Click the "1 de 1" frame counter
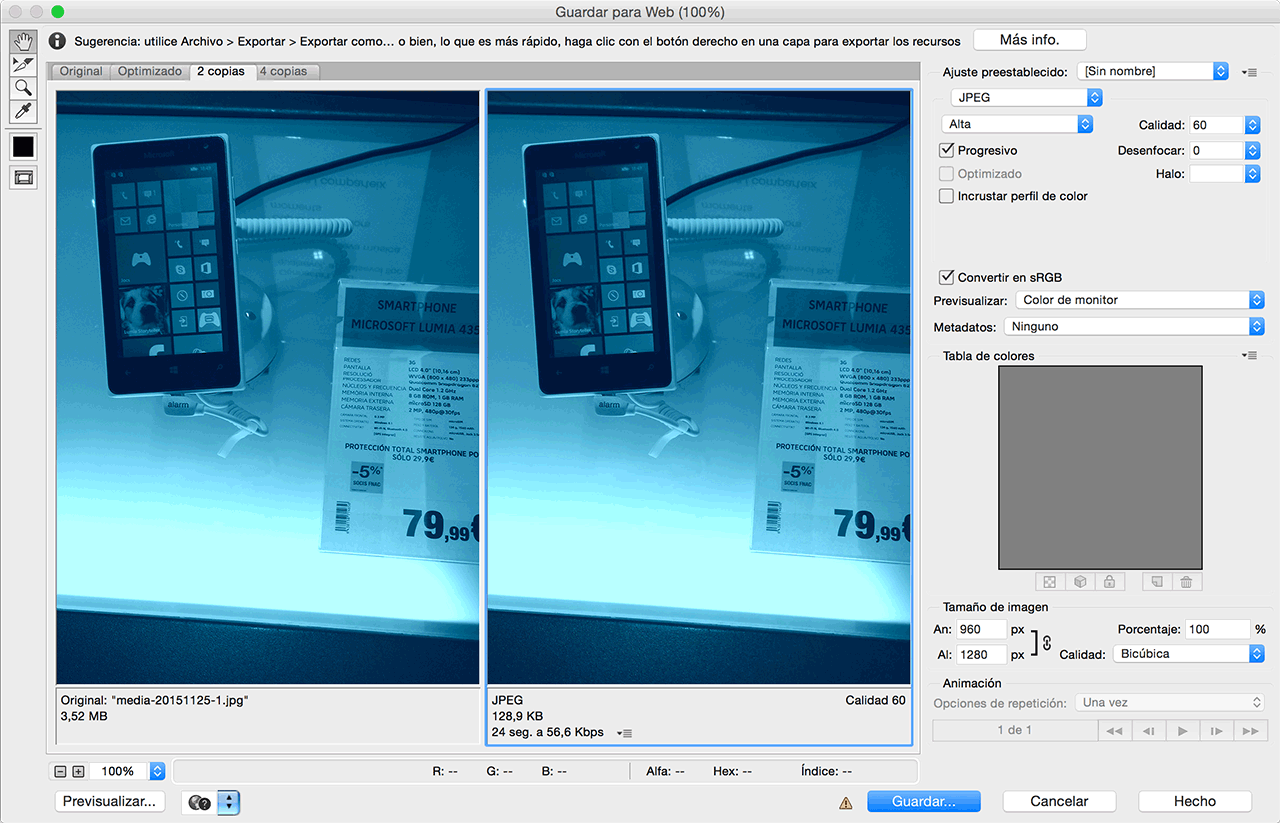 pos(1014,731)
